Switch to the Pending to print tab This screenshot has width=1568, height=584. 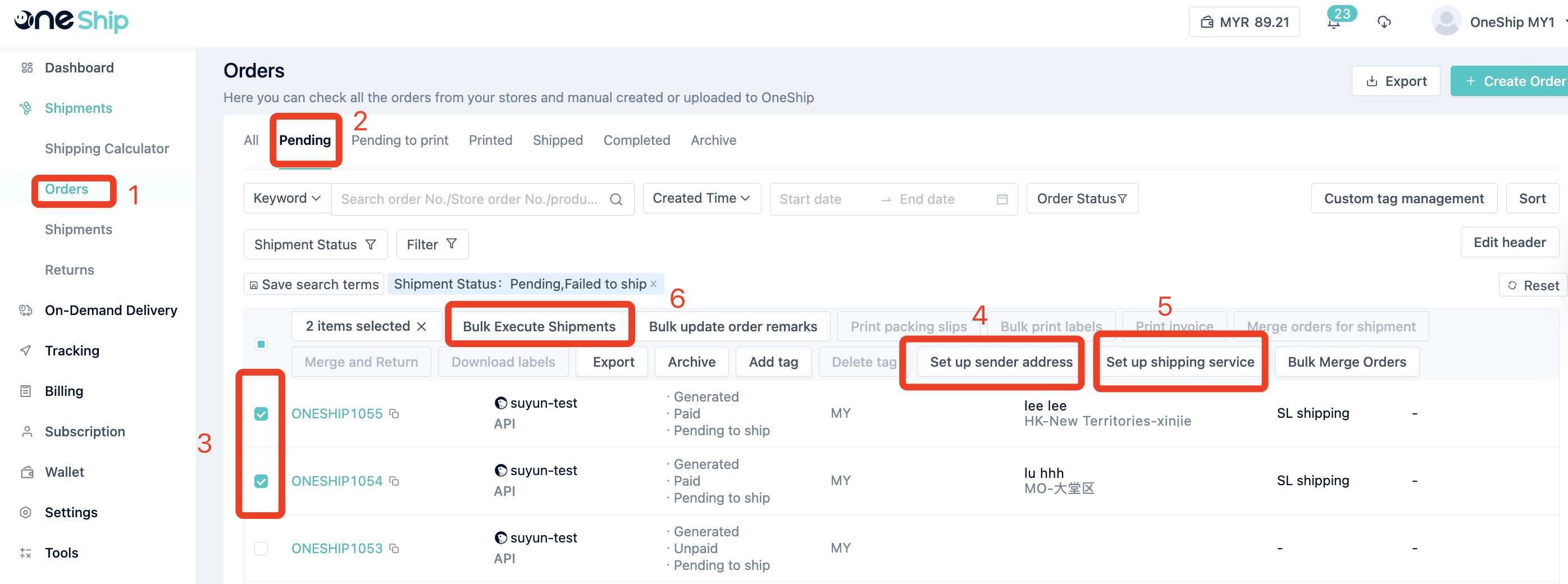click(399, 140)
